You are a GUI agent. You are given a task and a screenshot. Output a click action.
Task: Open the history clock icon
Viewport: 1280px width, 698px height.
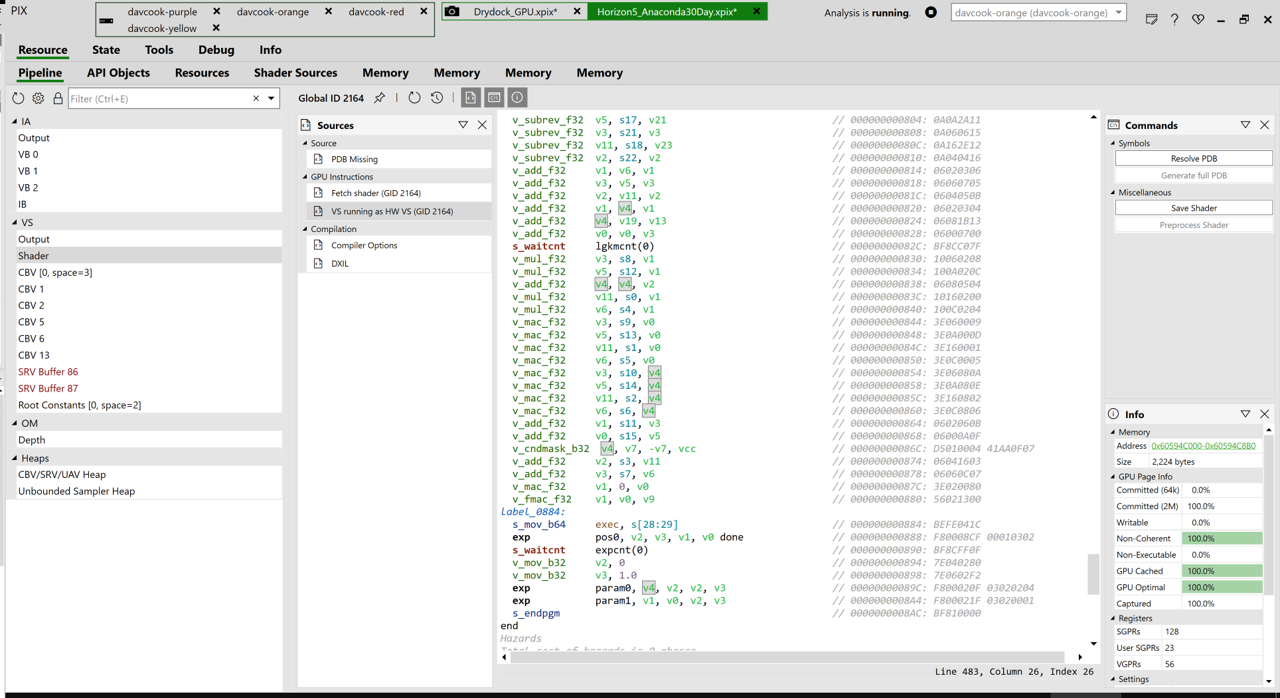[x=437, y=98]
